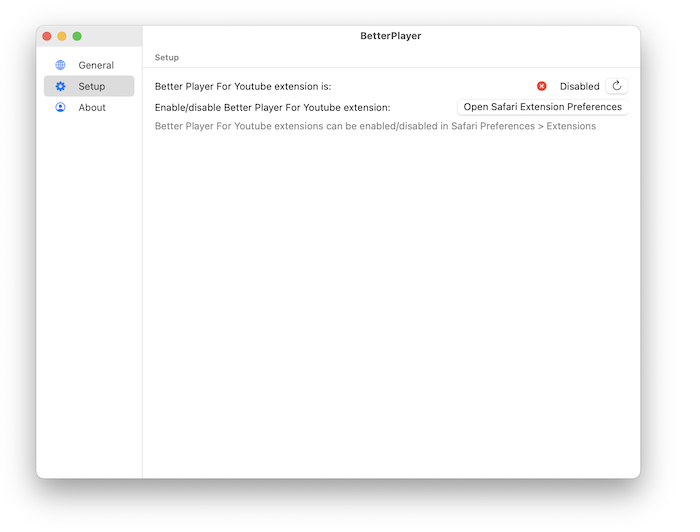Click the Setup heading above the divider

tap(167, 58)
